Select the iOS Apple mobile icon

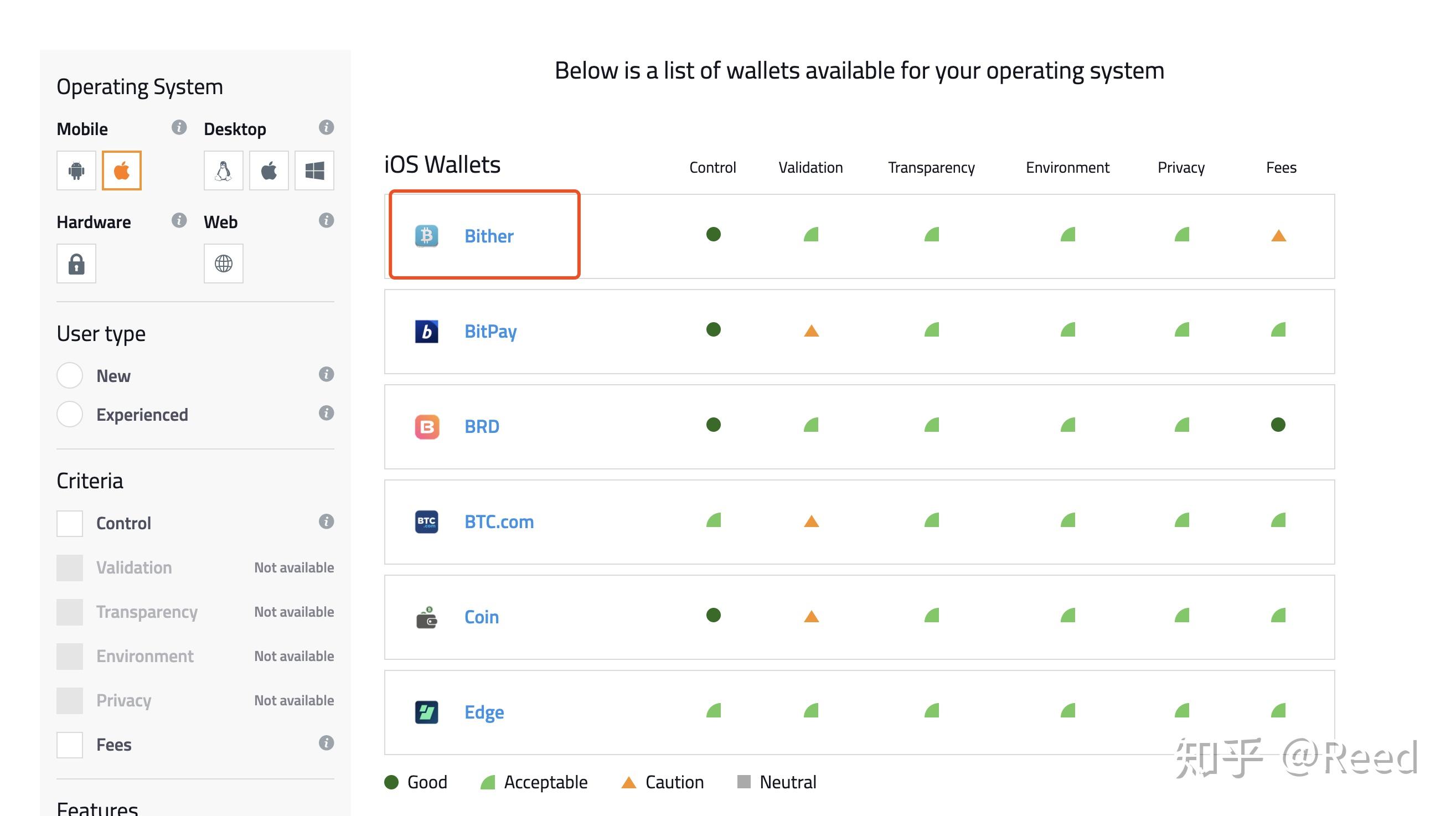pyautogui.click(x=122, y=170)
